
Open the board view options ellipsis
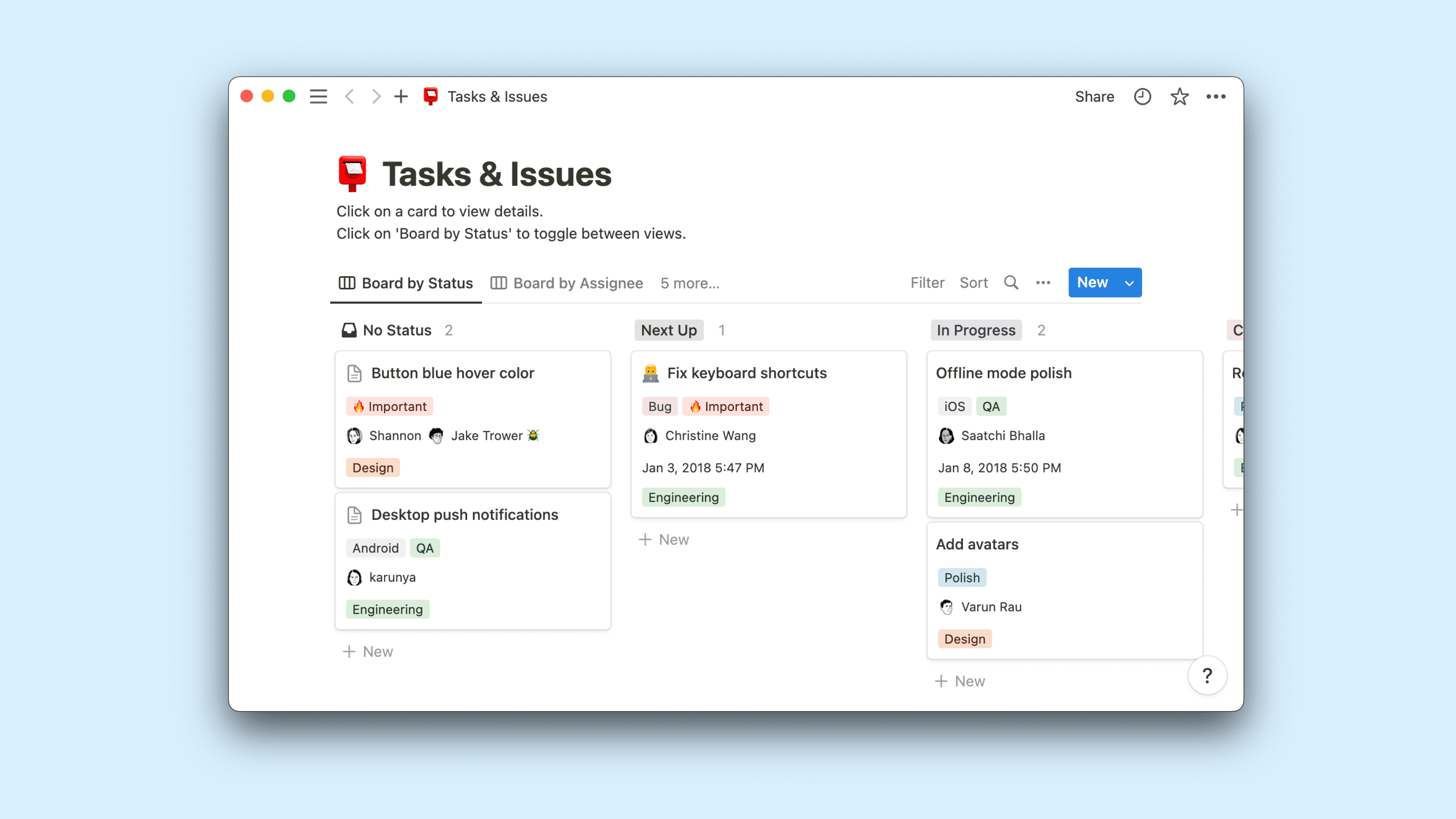click(1043, 282)
